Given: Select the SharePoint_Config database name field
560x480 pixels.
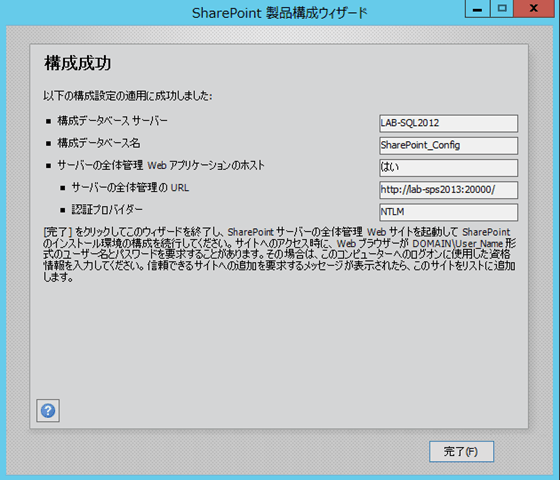Looking at the screenshot, I should pyautogui.click(x=449, y=145).
